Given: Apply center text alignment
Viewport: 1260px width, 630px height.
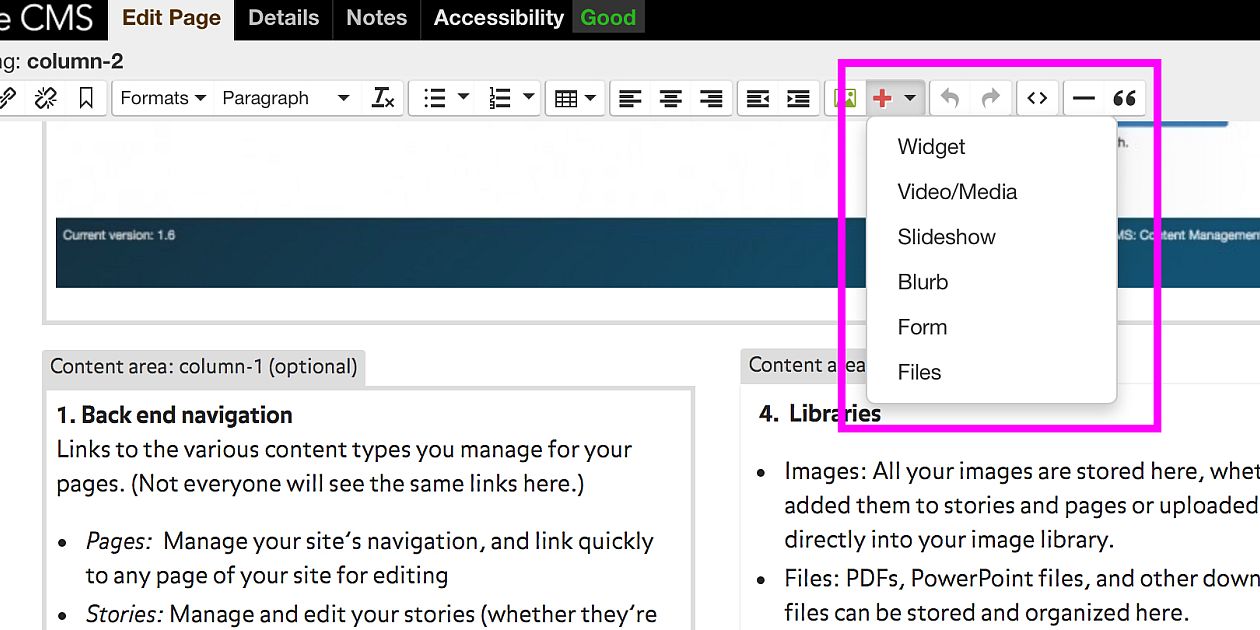Looking at the screenshot, I should [x=670, y=97].
